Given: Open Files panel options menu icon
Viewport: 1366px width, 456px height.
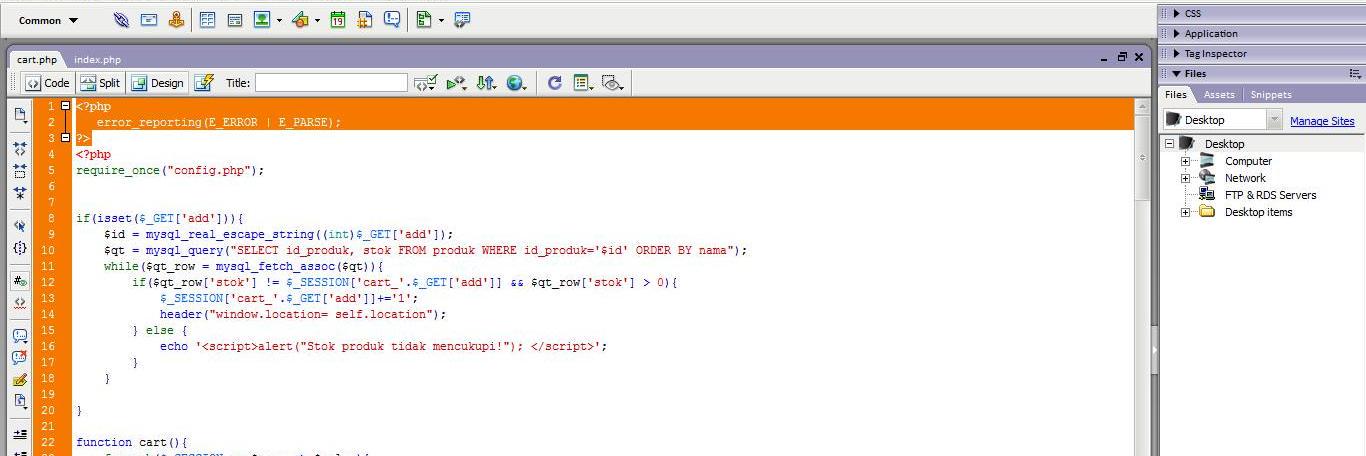Looking at the screenshot, I should click(1355, 73).
